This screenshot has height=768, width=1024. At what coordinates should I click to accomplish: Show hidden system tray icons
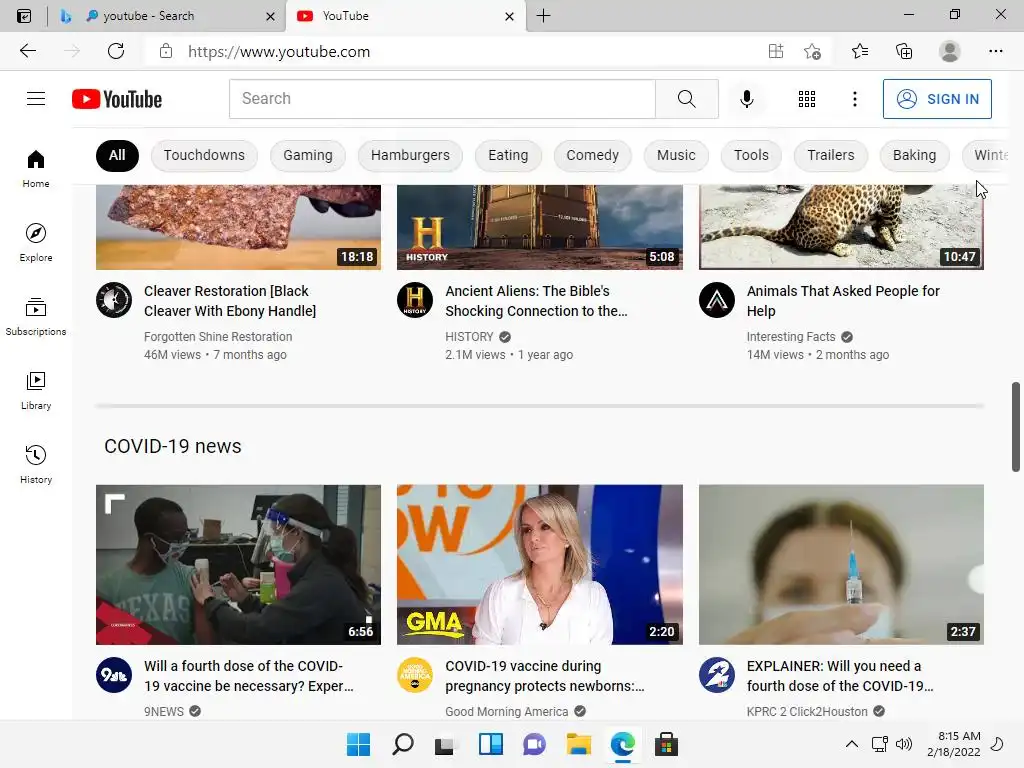click(852, 744)
